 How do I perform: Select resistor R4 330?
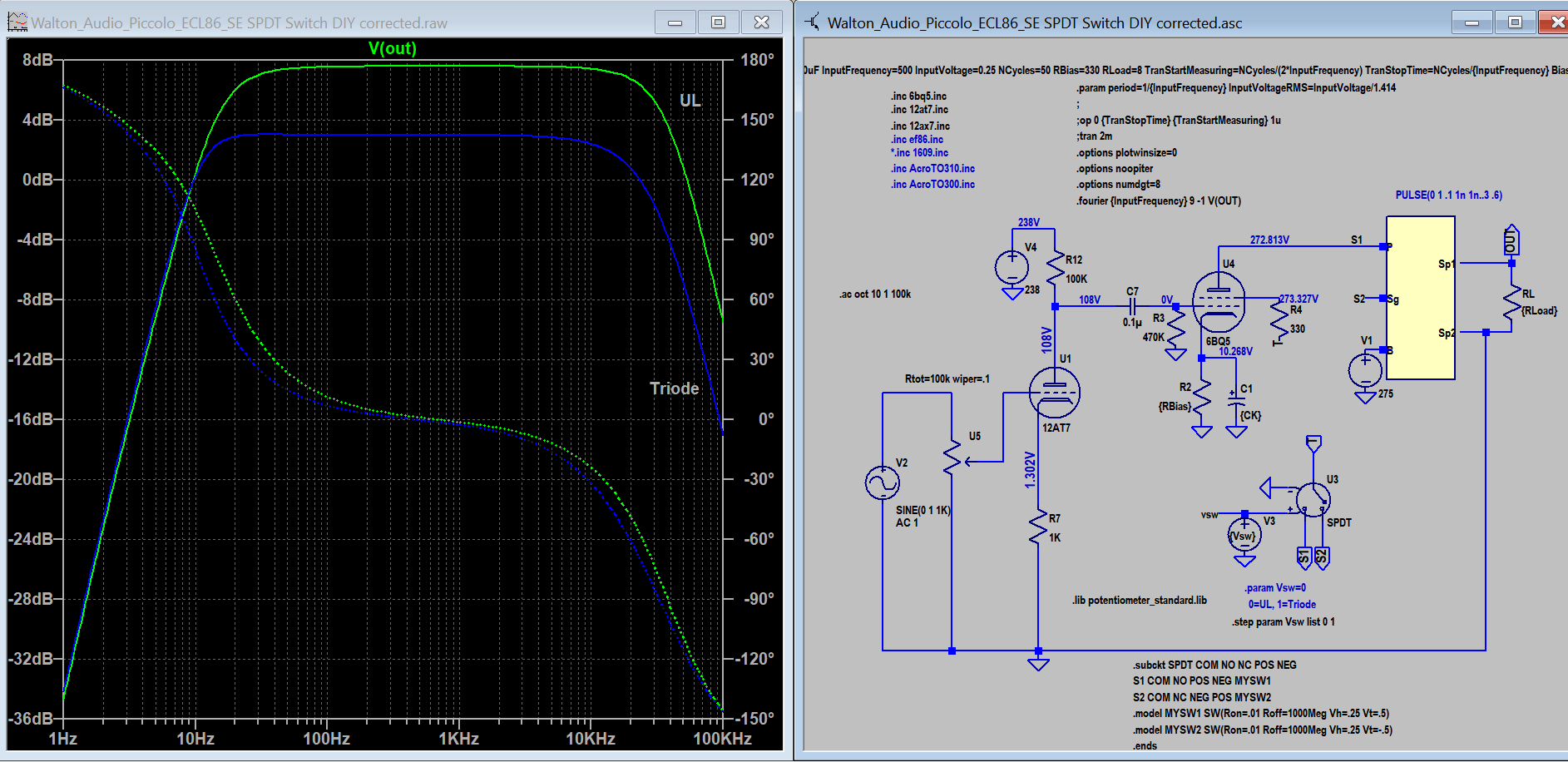click(1280, 319)
